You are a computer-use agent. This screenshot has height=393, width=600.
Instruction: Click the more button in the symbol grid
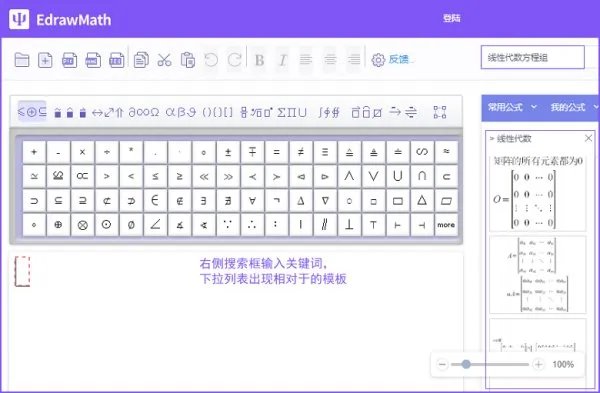(446, 225)
